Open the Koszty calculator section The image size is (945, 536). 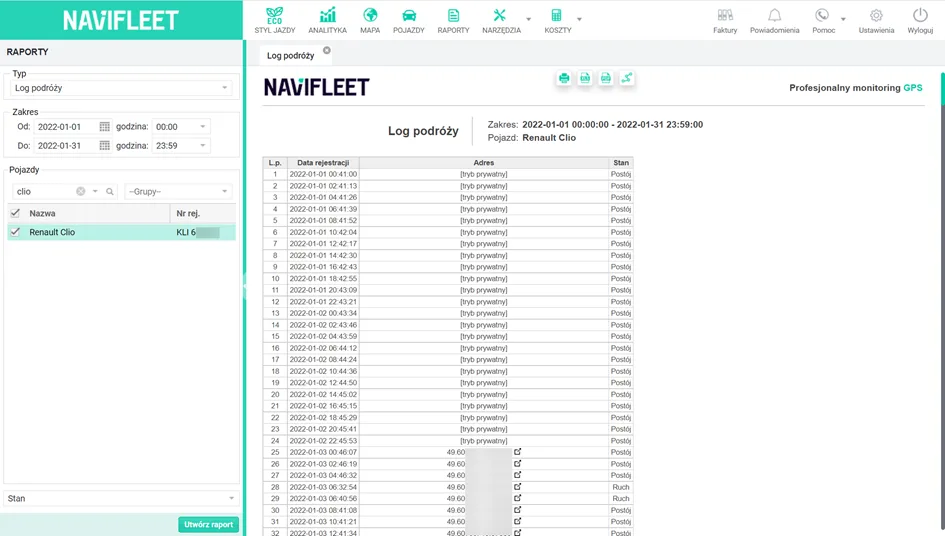coord(557,20)
